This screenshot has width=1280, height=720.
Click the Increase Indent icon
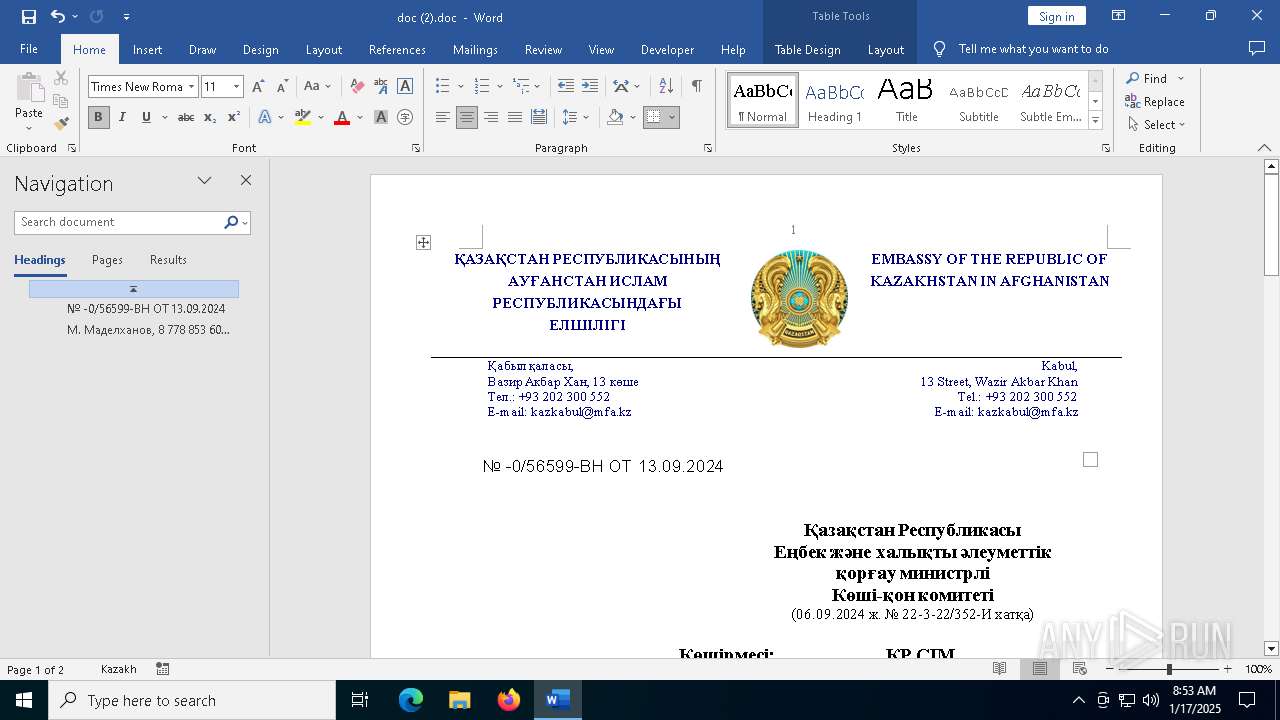pos(590,87)
